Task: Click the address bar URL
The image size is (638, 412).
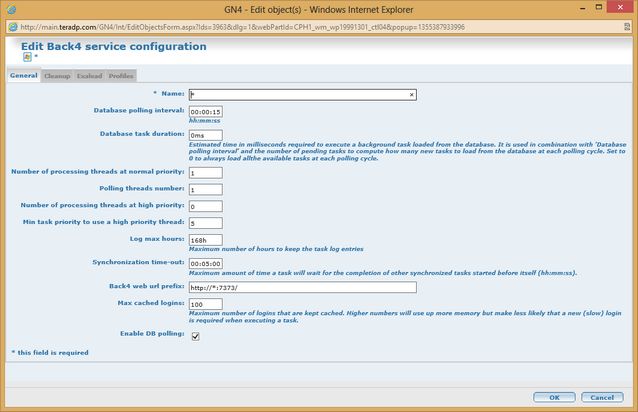Action: (243, 27)
